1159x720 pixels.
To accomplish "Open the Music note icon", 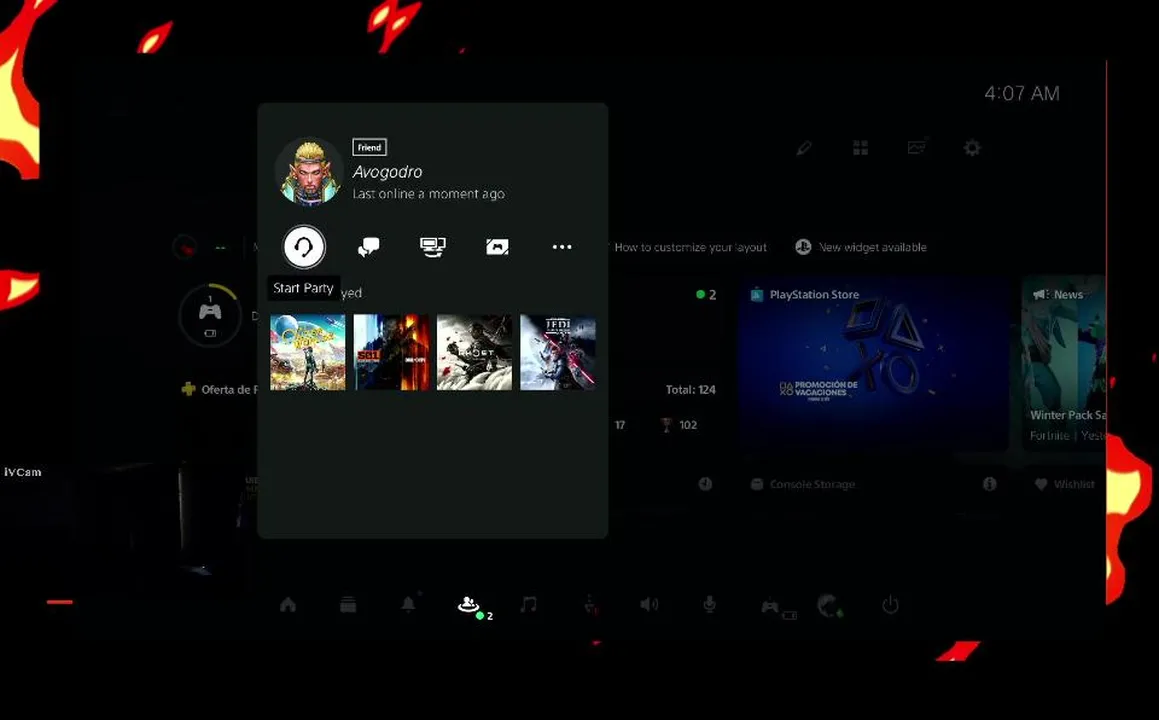I will point(528,605).
